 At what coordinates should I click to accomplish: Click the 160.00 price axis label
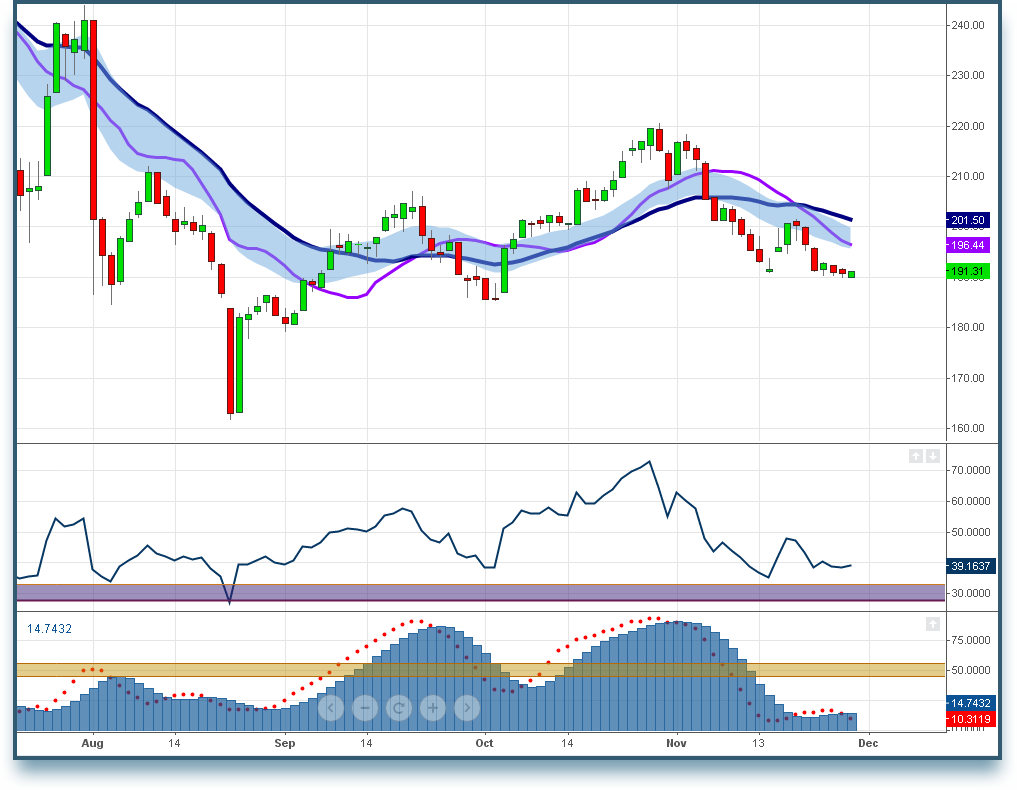968,428
